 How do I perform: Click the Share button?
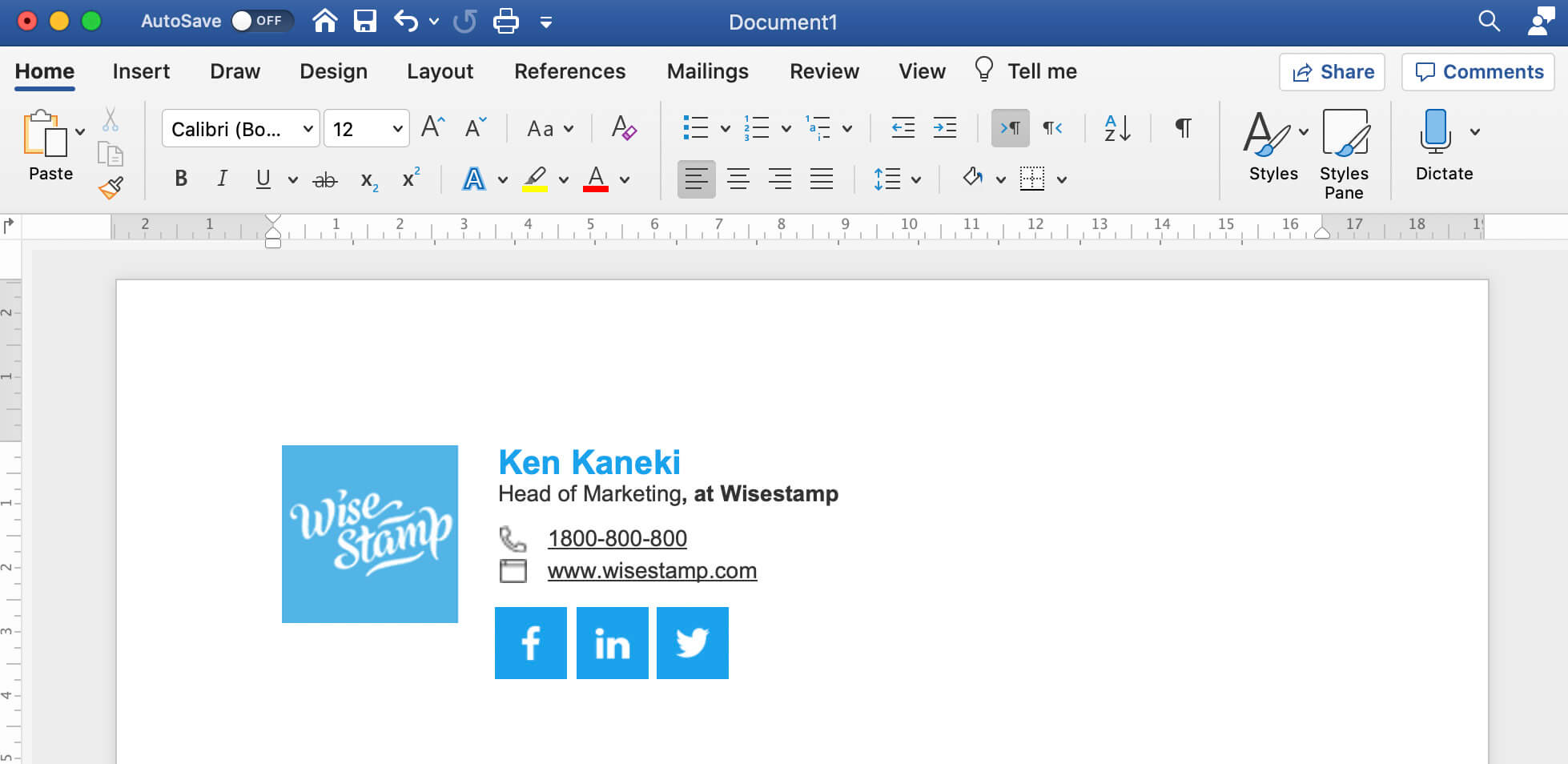[x=1332, y=71]
